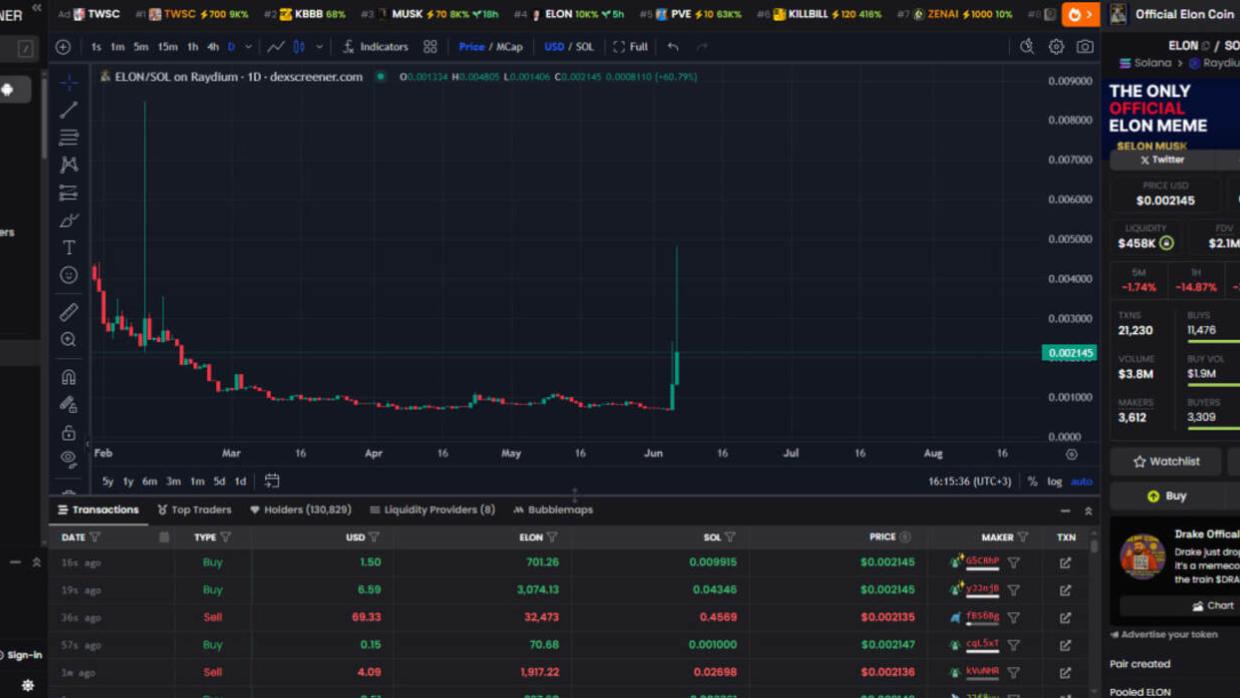
Task: Open transaction link for the 69.33 sell row
Action: click(x=1065, y=618)
